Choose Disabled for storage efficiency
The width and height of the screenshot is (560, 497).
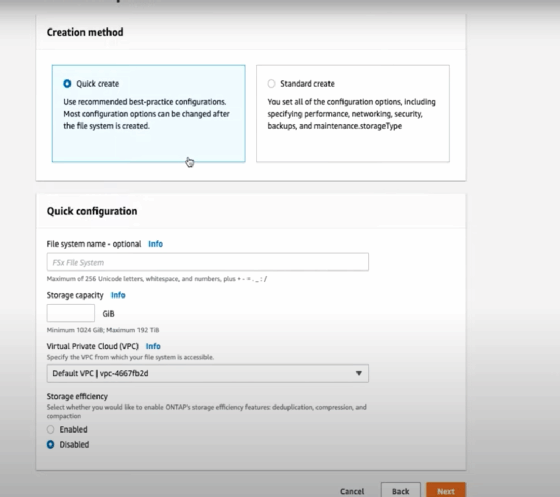click(50, 445)
